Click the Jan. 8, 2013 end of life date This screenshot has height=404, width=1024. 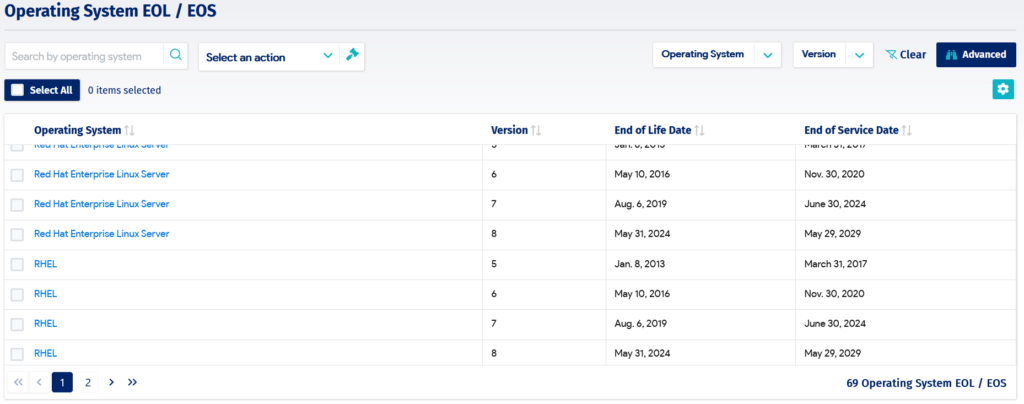click(639, 264)
